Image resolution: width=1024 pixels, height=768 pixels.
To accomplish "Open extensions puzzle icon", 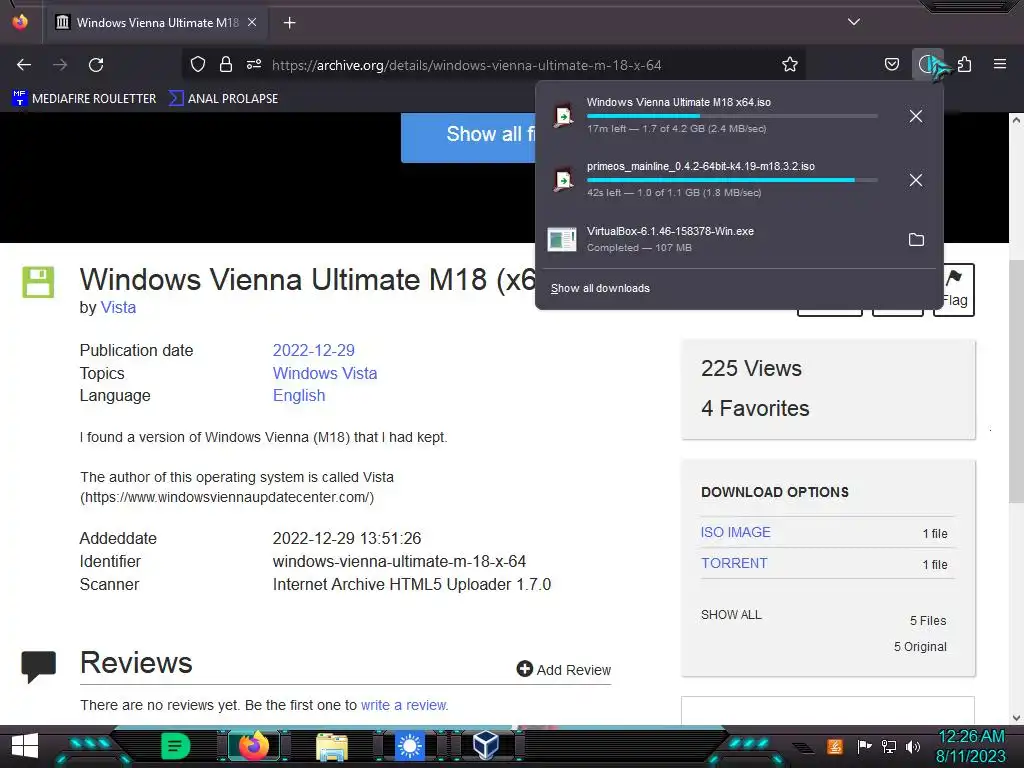I will click(x=965, y=64).
